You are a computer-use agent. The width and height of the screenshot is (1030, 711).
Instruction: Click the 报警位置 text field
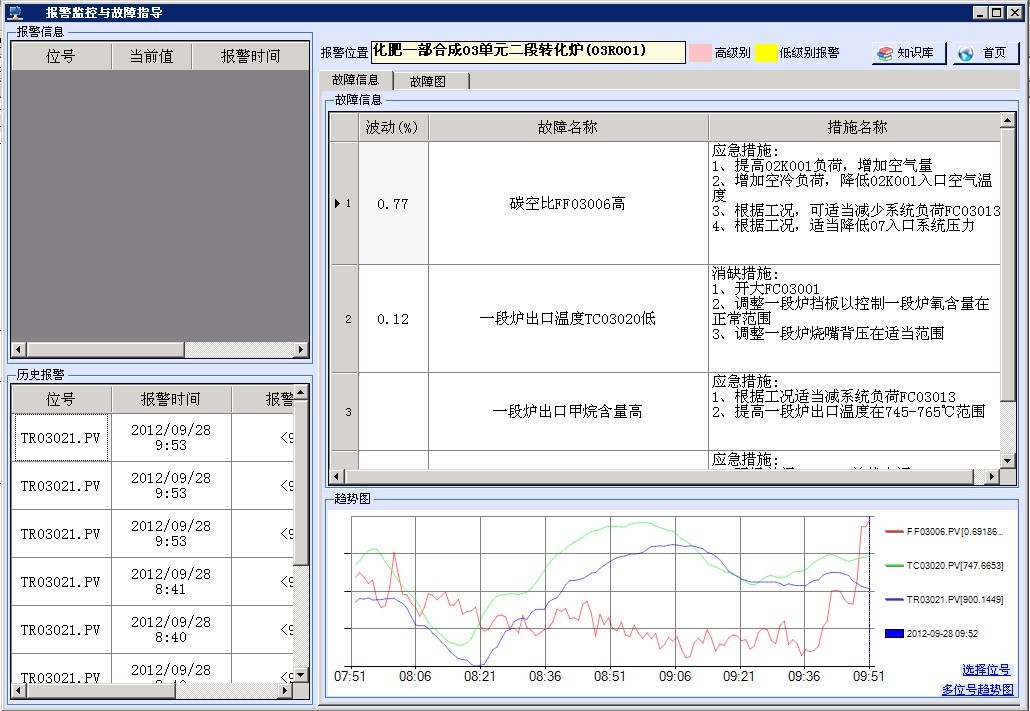coord(527,52)
